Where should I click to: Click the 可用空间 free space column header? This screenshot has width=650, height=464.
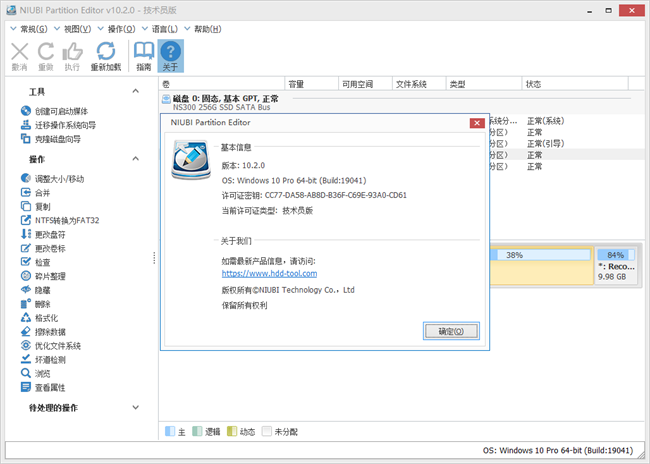pos(365,84)
